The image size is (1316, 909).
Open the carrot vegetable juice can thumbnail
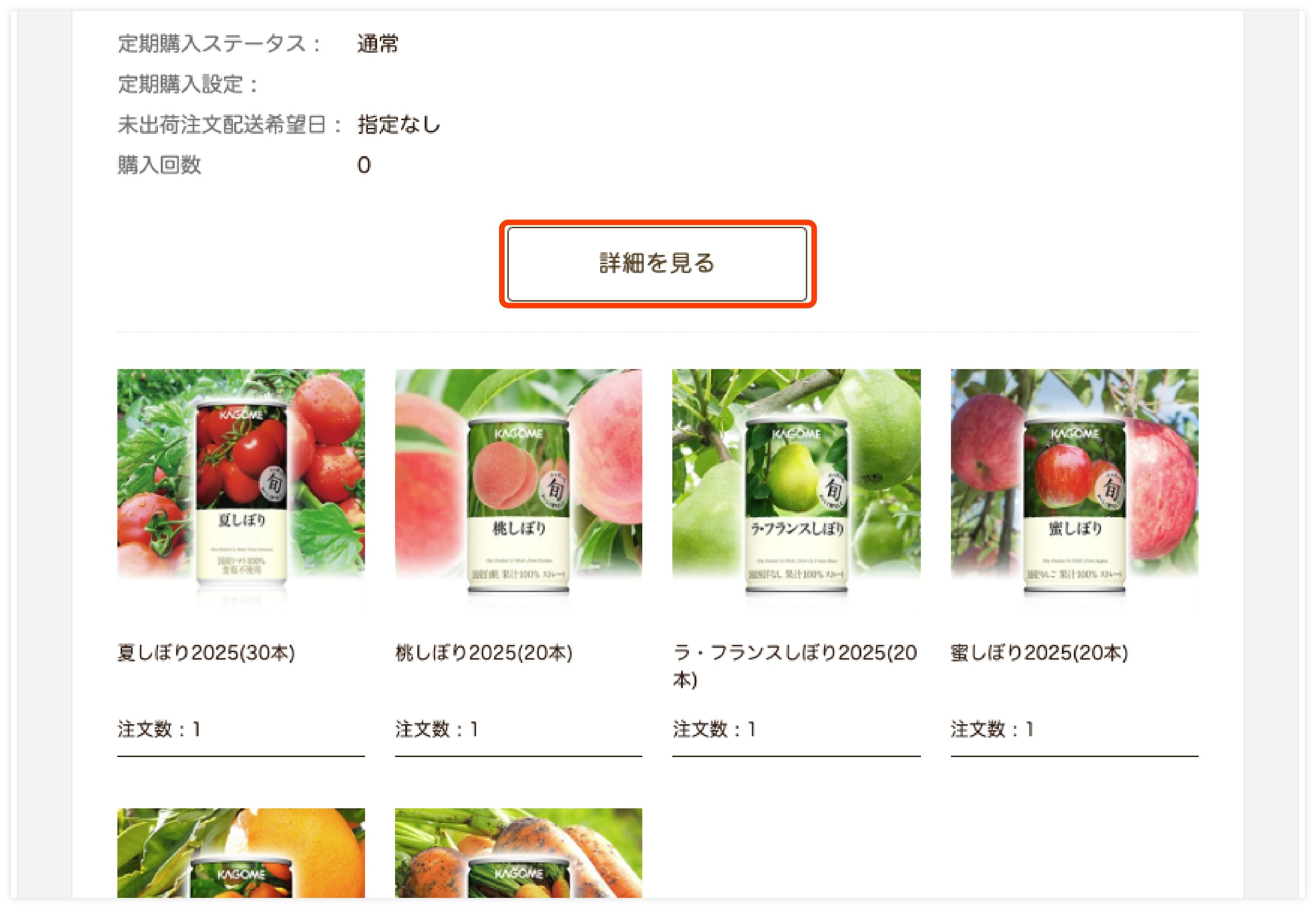click(518, 853)
